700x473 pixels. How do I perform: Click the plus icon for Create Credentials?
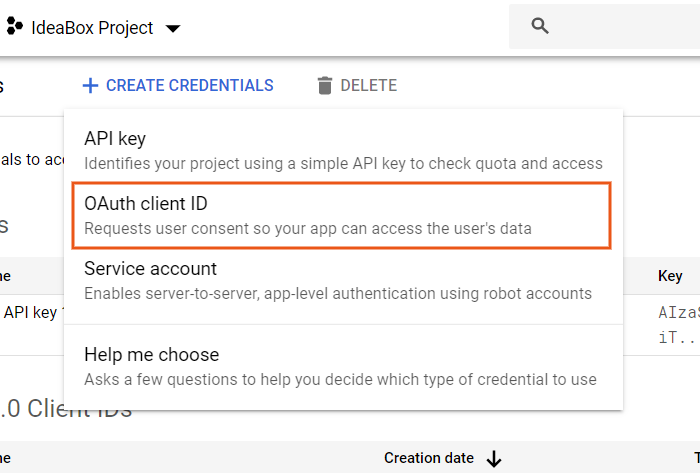[90, 86]
